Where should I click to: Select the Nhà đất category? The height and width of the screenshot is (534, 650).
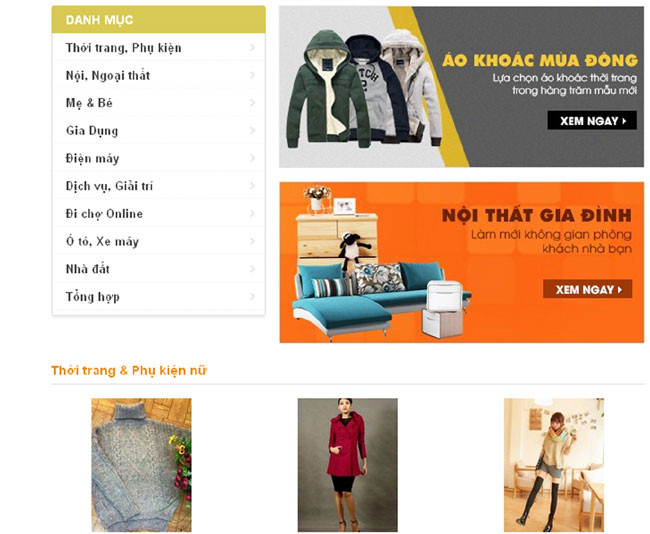point(159,269)
